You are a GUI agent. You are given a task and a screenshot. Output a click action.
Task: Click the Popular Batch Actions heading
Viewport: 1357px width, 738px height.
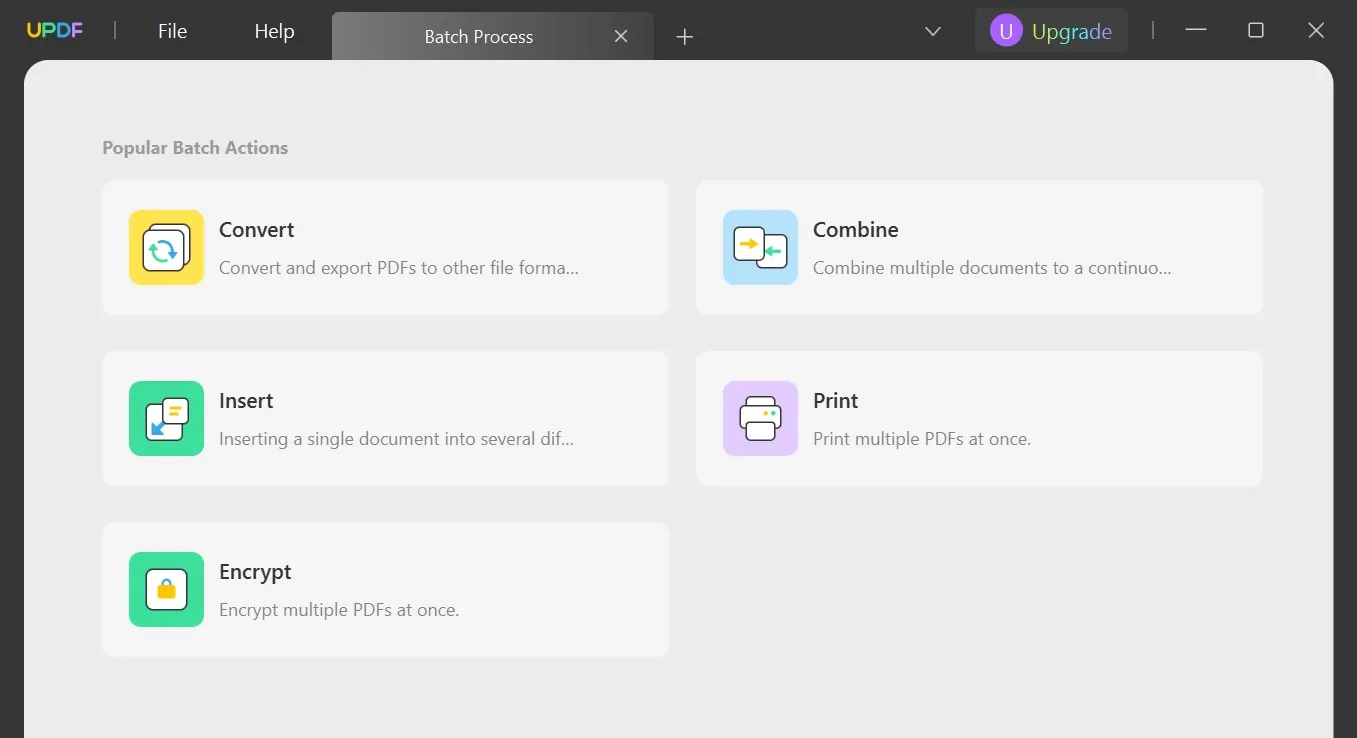(x=194, y=147)
